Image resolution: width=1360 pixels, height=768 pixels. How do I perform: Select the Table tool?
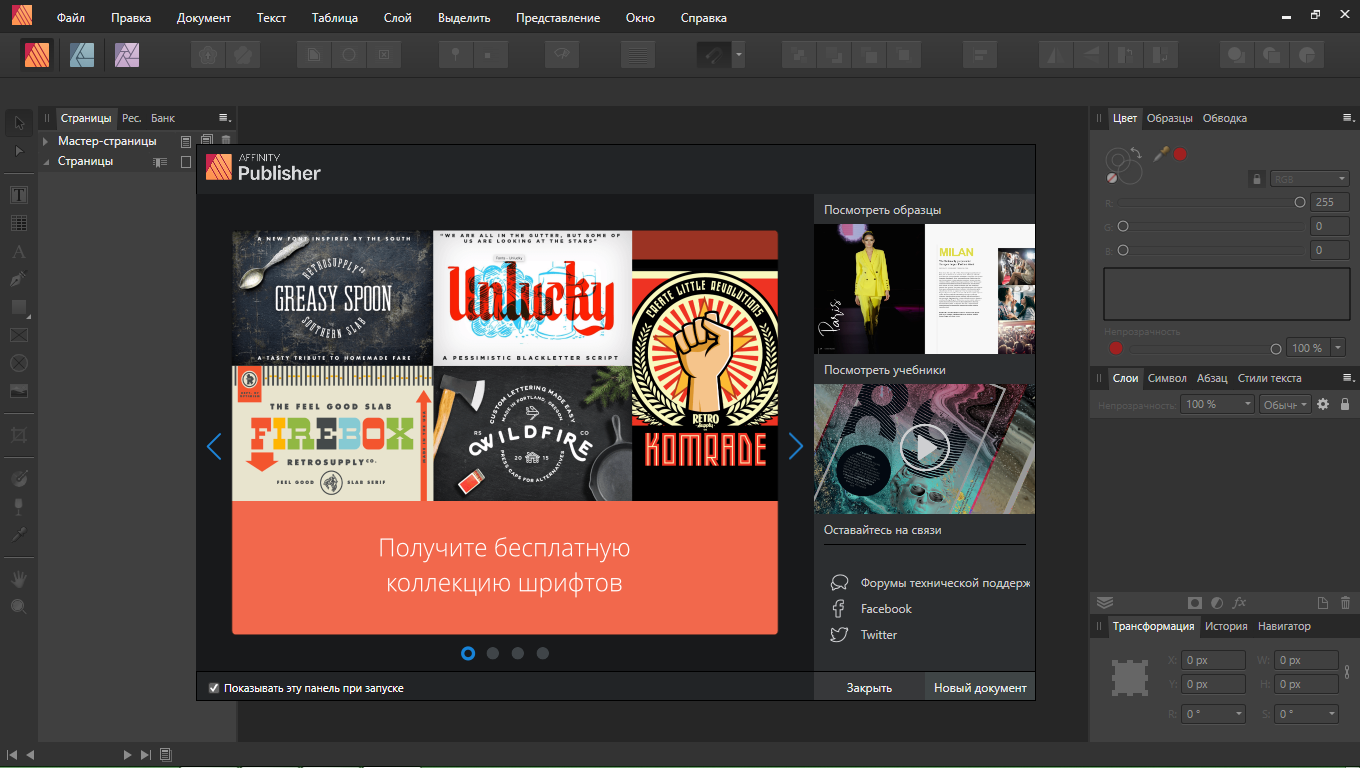pyautogui.click(x=19, y=223)
